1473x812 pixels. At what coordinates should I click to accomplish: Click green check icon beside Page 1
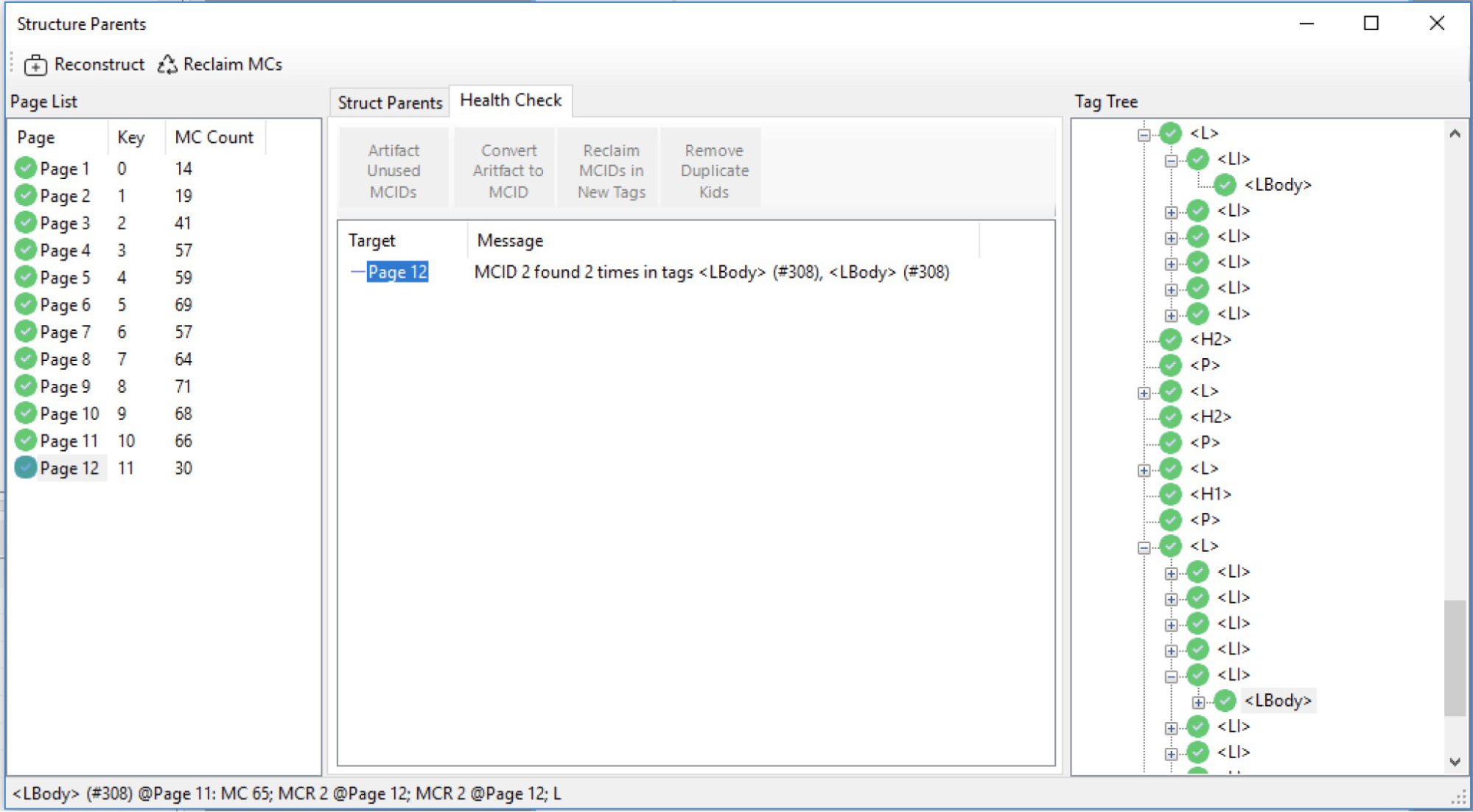26,168
